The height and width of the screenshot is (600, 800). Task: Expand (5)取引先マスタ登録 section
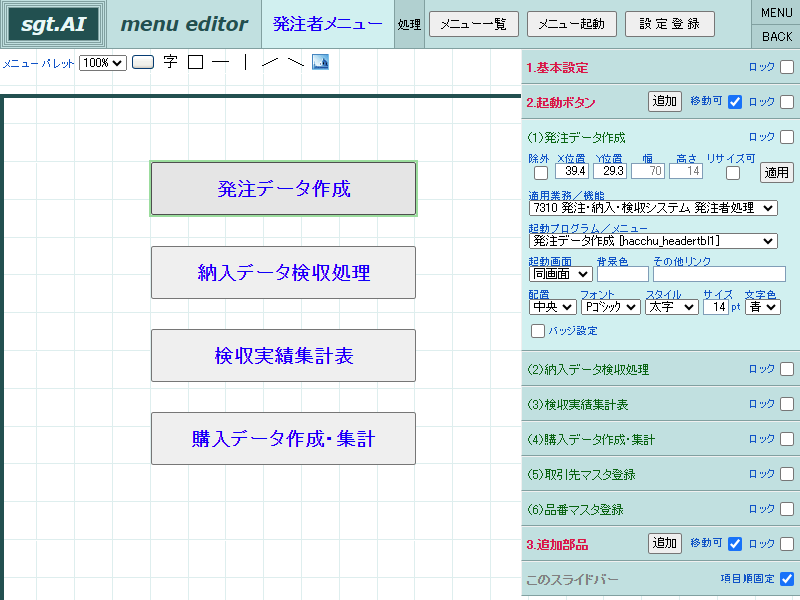(581, 474)
